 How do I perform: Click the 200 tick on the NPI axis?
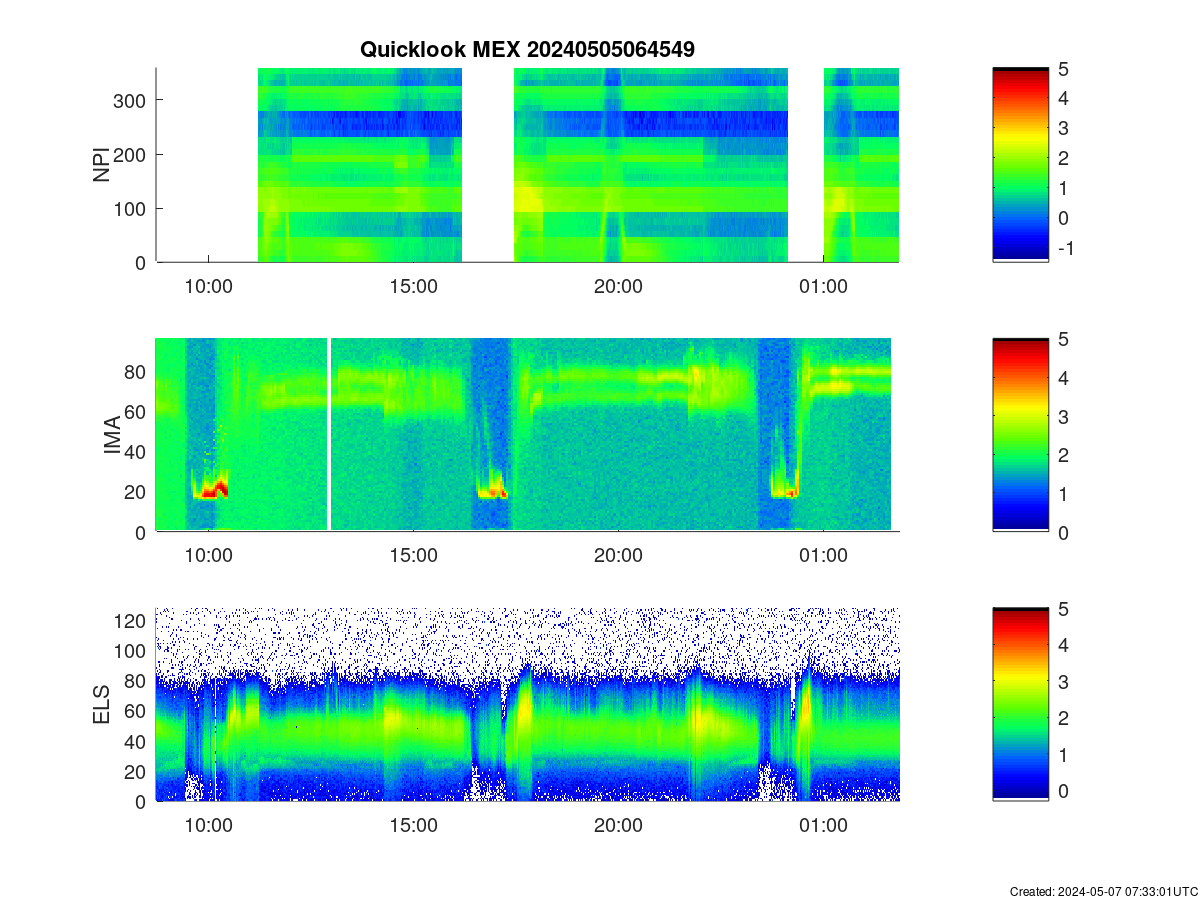click(x=131, y=154)
